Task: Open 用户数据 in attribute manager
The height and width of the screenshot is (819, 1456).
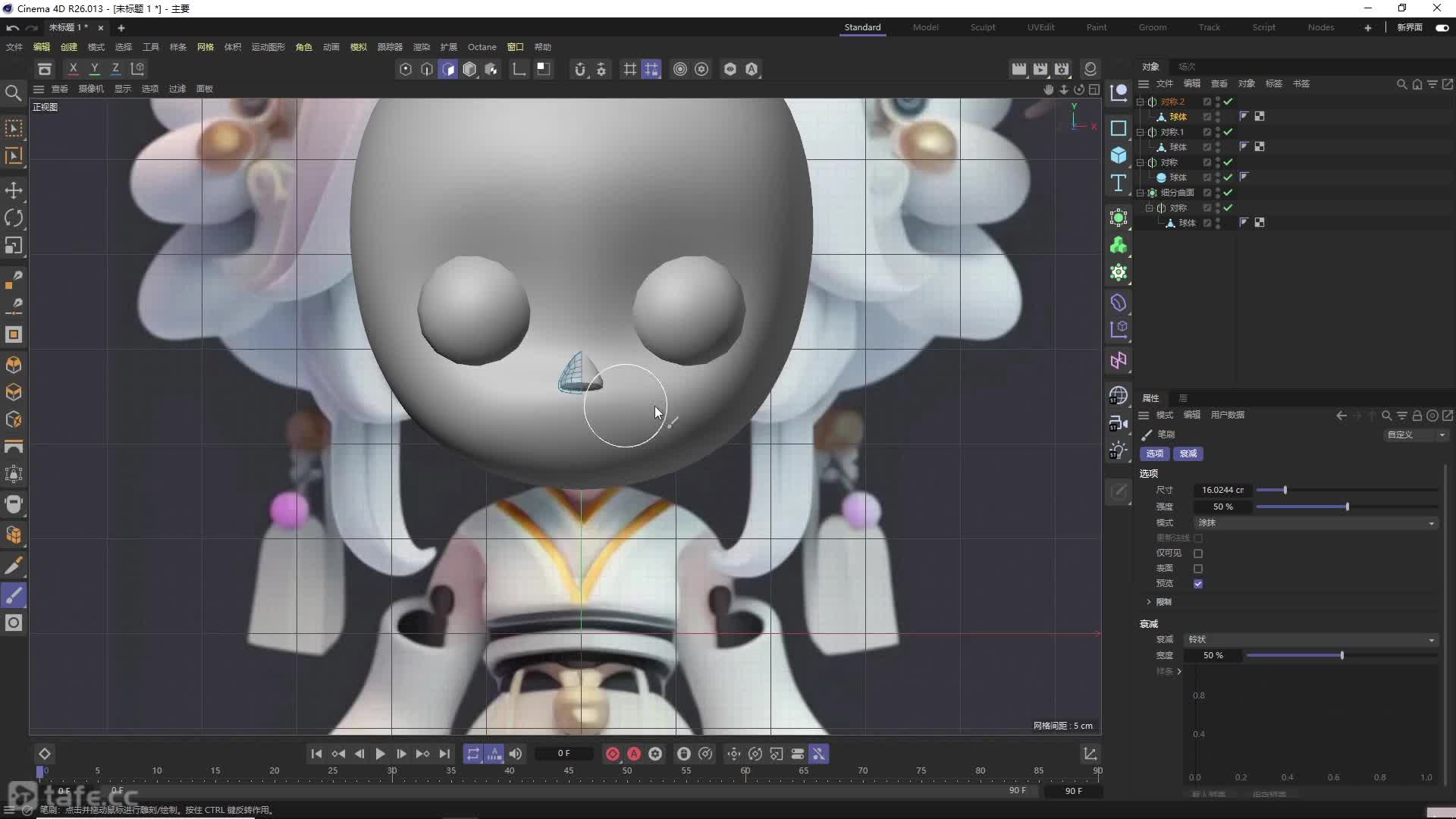Action: click(1228, 415)
